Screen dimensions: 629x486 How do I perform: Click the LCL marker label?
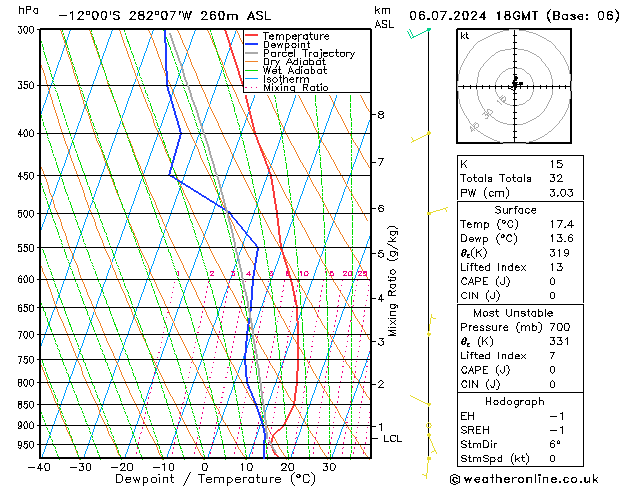click(392, 439)
